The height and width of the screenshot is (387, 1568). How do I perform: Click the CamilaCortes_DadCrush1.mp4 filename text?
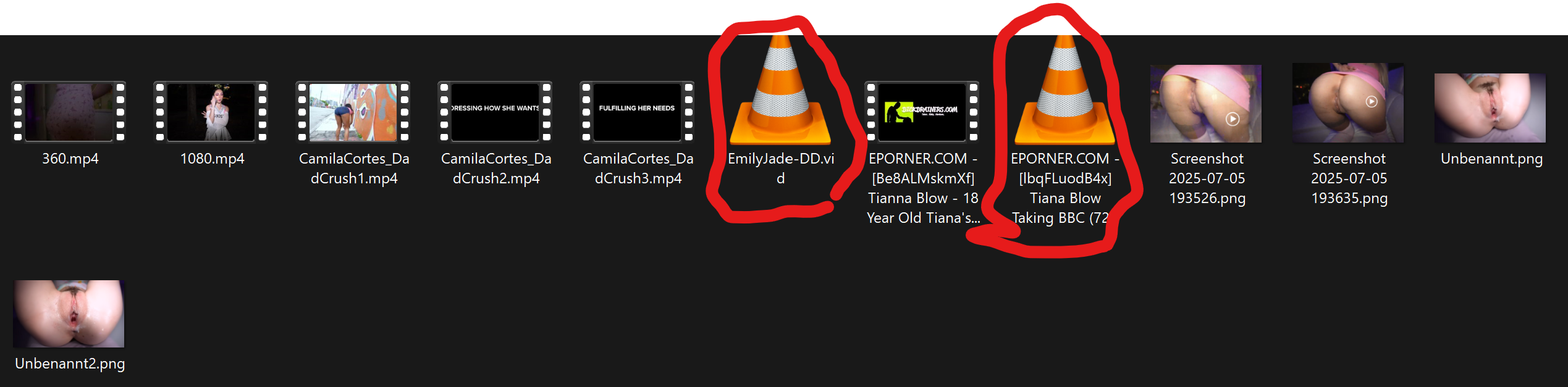coord(354,169)
